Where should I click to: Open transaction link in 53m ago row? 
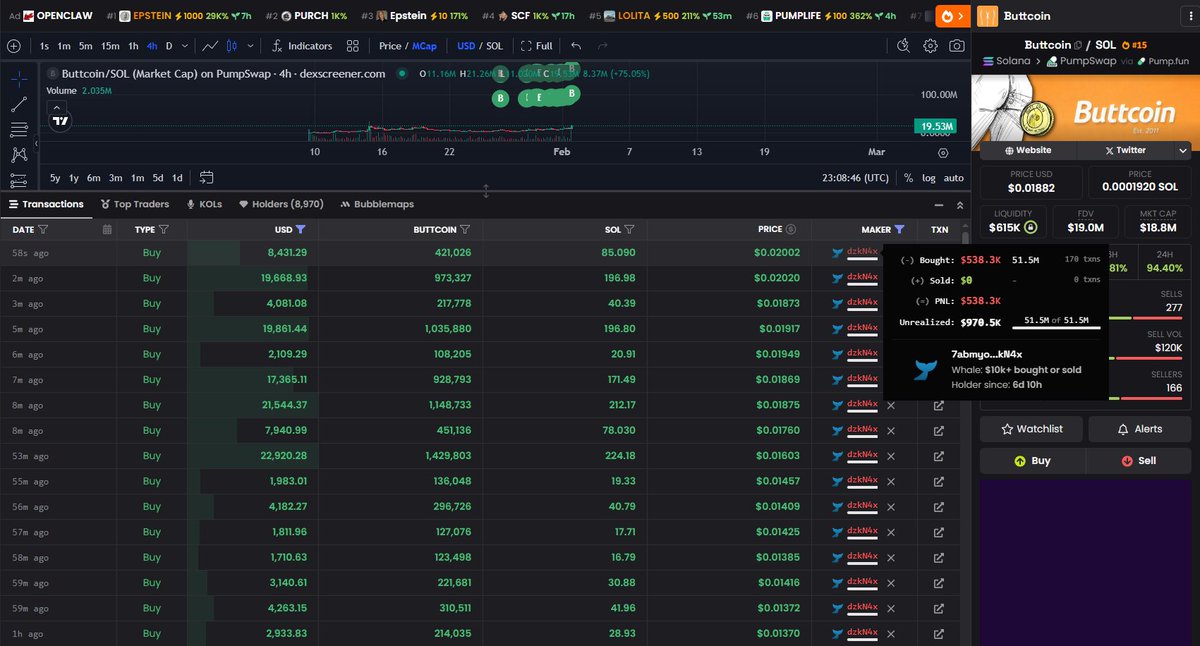coord(938,456)
